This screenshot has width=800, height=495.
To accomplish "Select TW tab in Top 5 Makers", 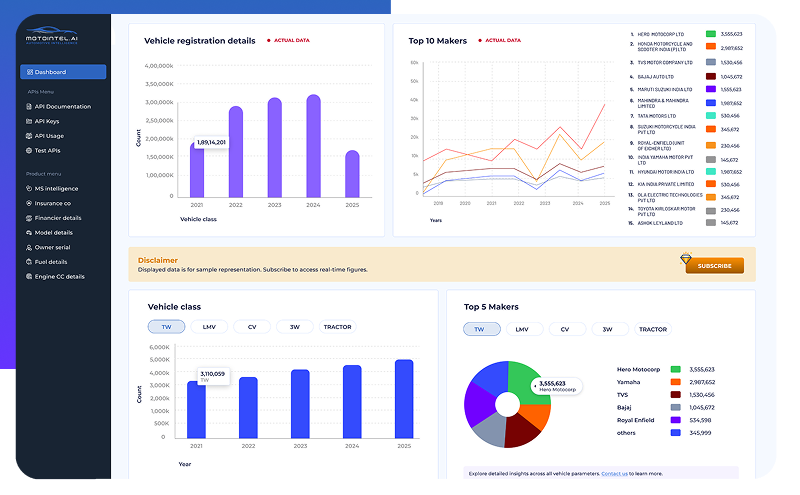I will [x=482, y=329].
